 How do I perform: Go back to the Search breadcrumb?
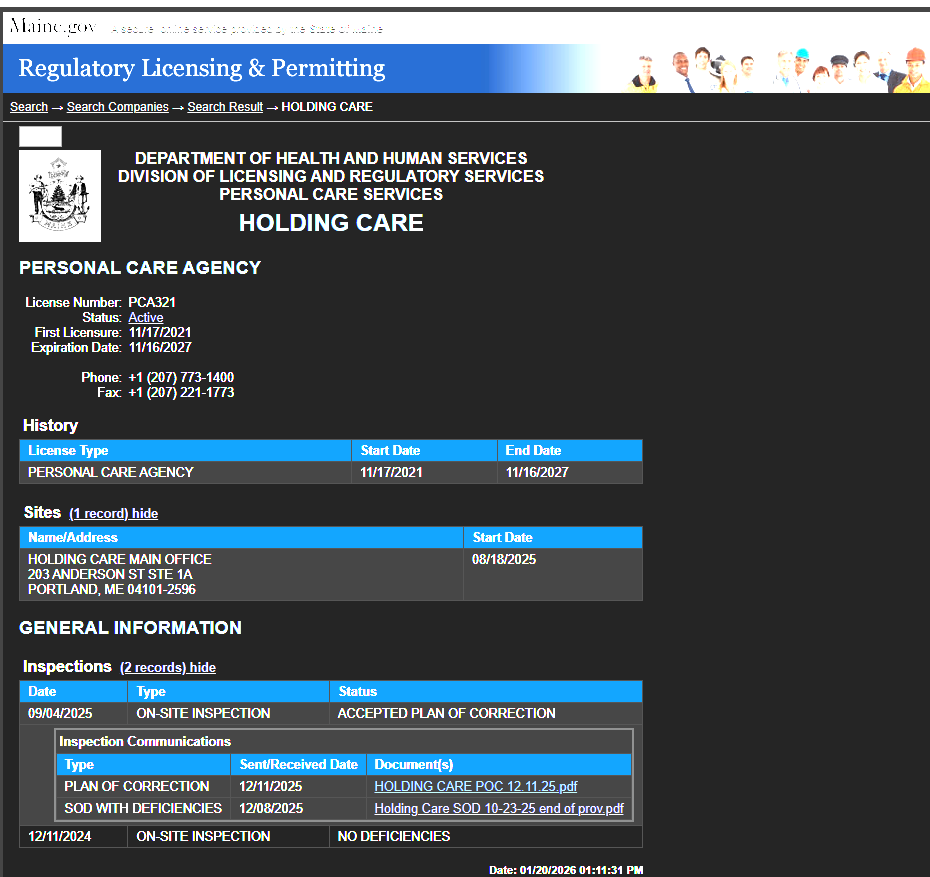point(29,107)
